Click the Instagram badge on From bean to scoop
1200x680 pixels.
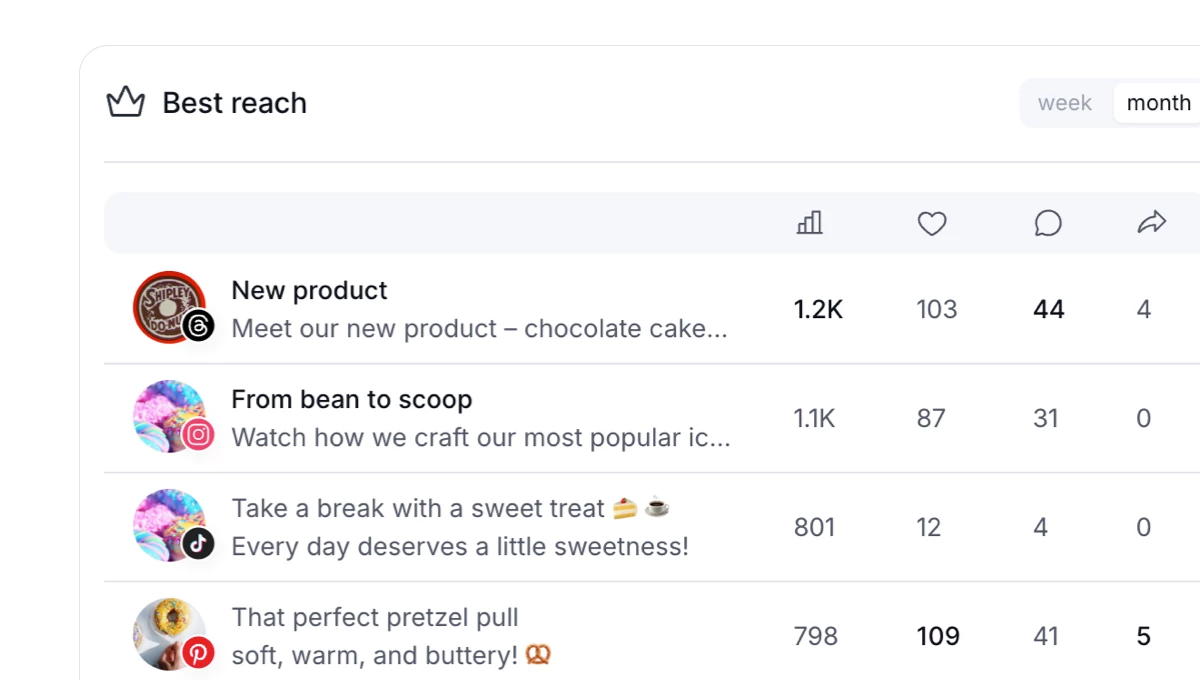tap(199, 436)
